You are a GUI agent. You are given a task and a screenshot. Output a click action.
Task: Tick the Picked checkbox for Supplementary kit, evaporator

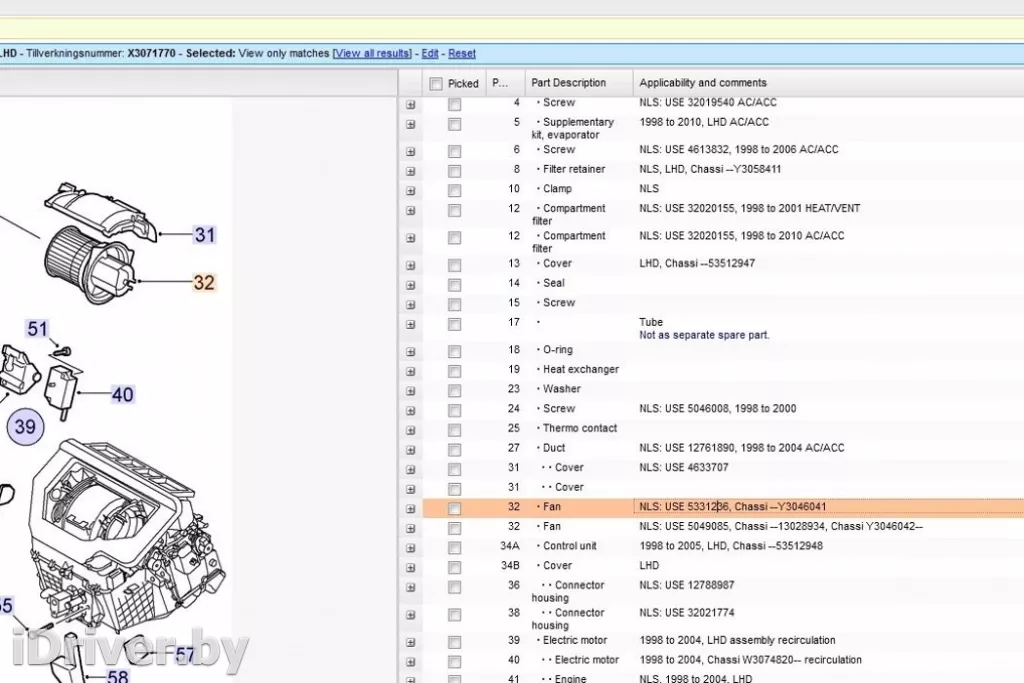click(455, 124)
